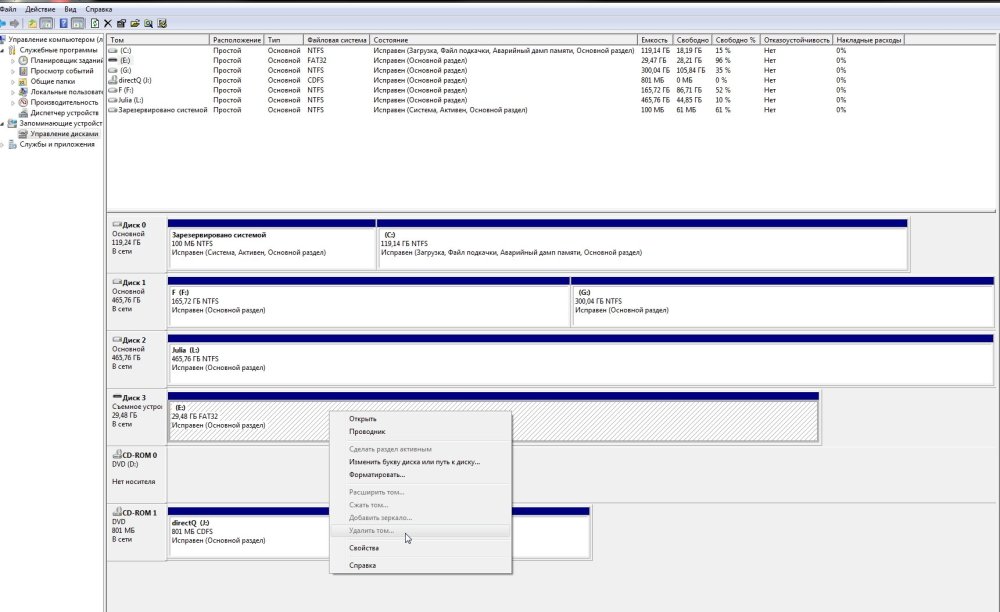Click the Properties toolbar icon
This screenshot has width=1000, height=612.
[x=121, y=23]
